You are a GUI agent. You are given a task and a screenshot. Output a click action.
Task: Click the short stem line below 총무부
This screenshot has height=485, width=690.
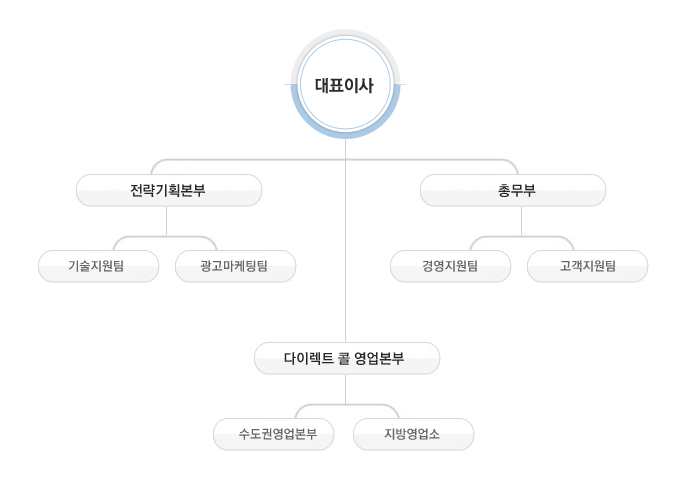tap(521, 221)
